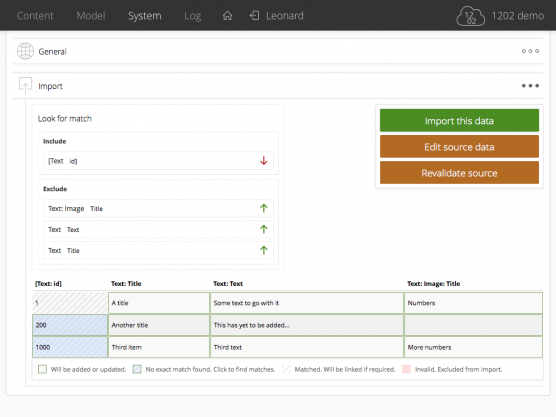556x417 pixels.
Task: Click the Text: Text column header
Action: click(228, 283)
